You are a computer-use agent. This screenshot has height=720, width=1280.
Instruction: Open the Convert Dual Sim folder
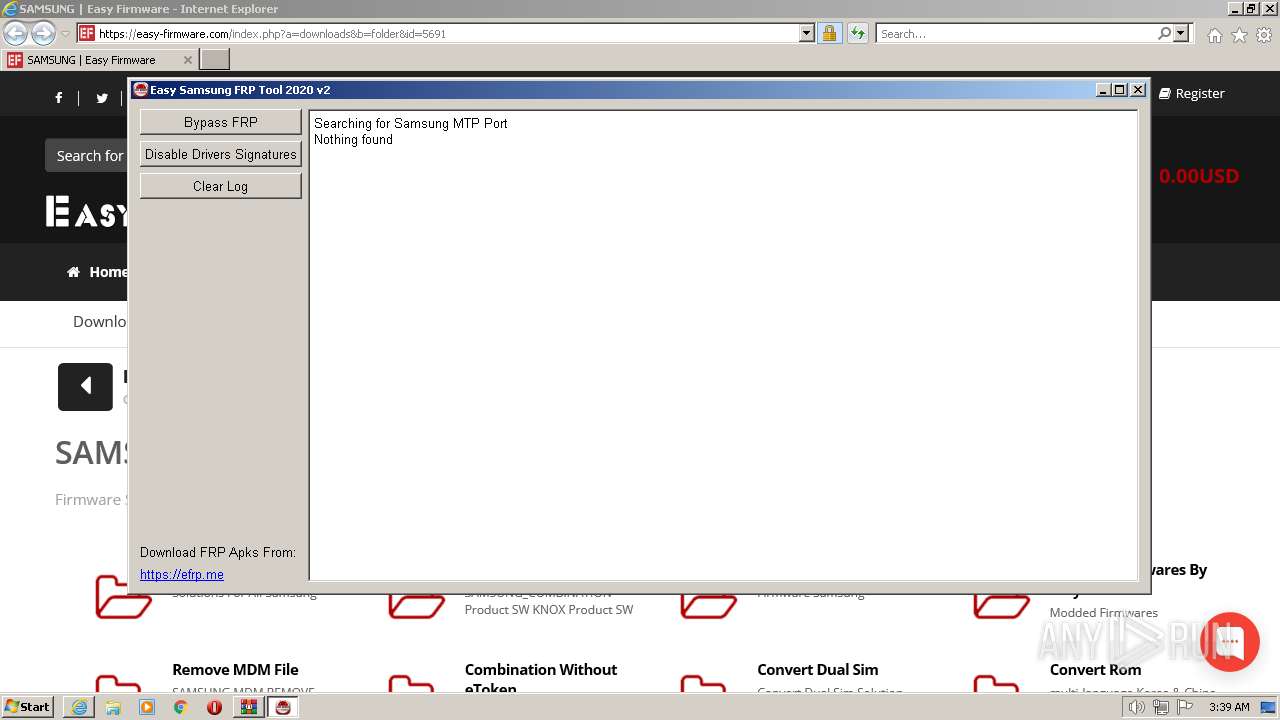point(818,669)
